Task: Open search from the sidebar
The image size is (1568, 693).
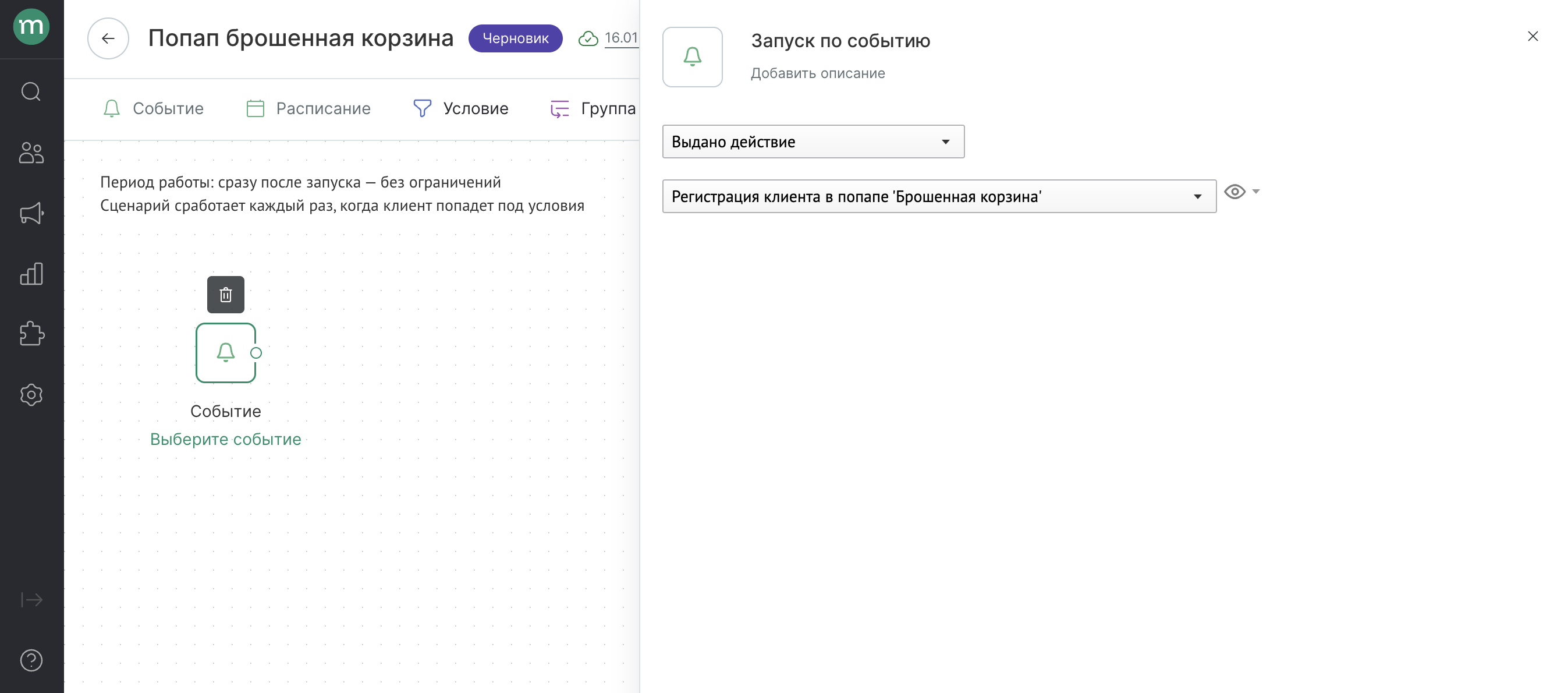Action: pos(31,92)
